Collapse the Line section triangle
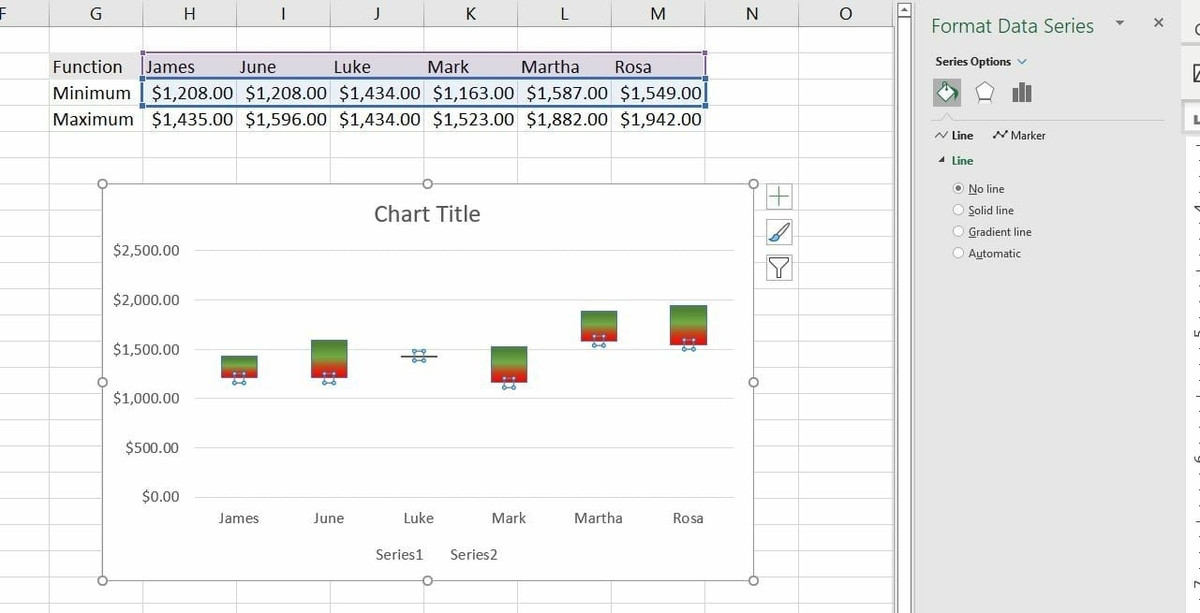Image resolution: width=1200 pixels, height=613 pixels. [941, 160]
